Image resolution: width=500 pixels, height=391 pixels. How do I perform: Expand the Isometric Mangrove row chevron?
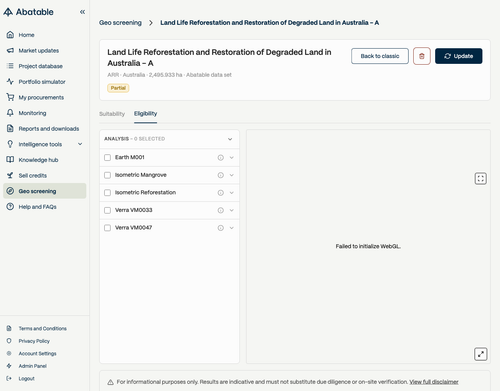(x=232, y=175)
